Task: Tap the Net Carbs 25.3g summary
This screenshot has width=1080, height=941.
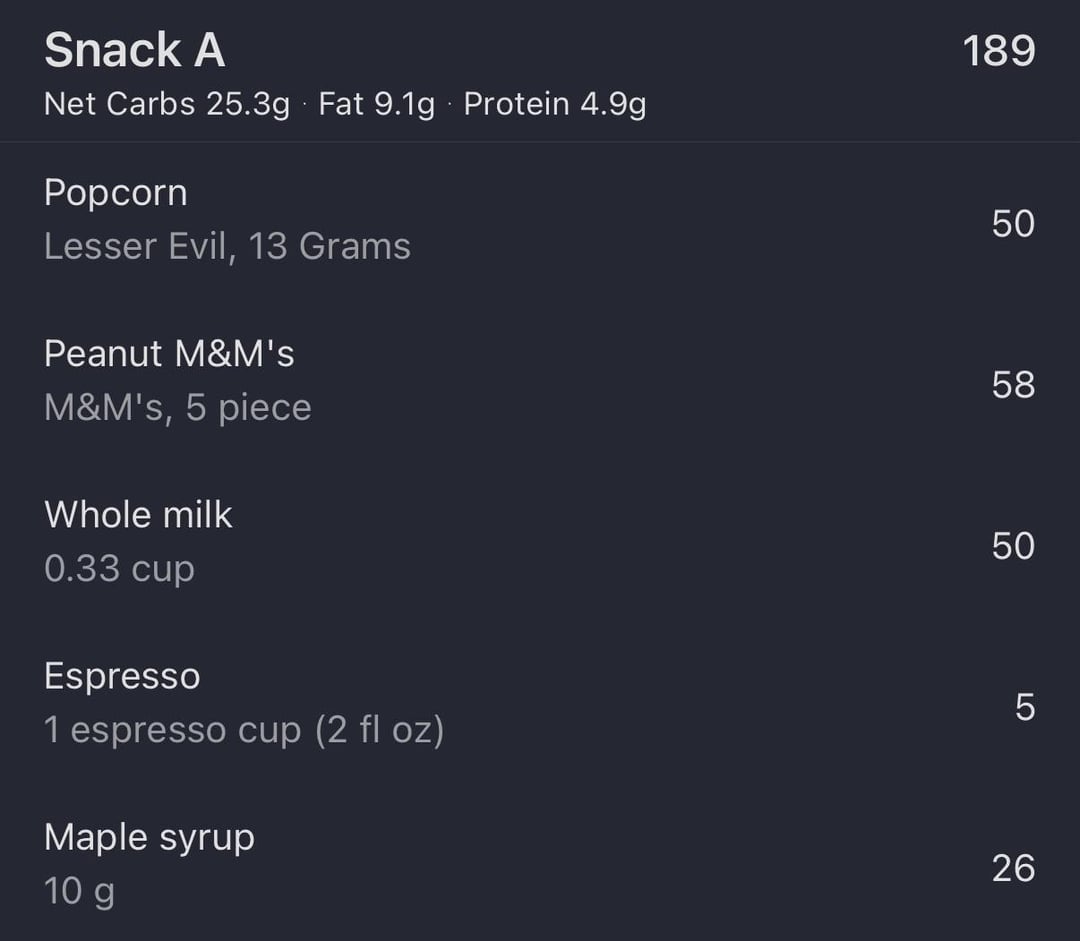Action: click(x=167, y=104)
